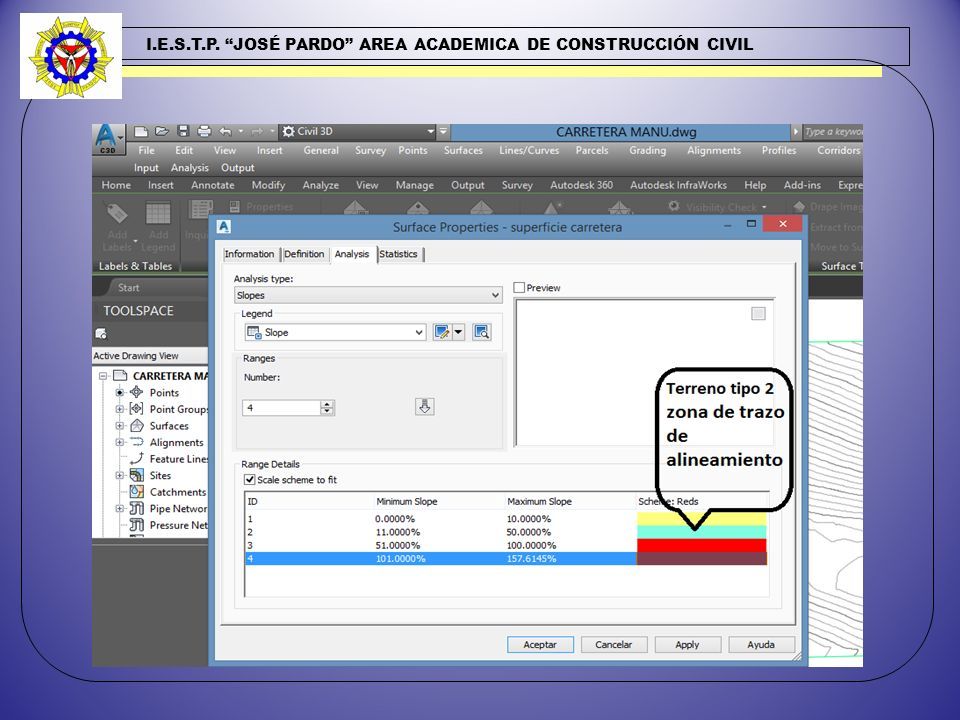Screen dimensions: 960x720
Task: Click the Points icon in the Toolspace tree
Action: click(137, 392)
